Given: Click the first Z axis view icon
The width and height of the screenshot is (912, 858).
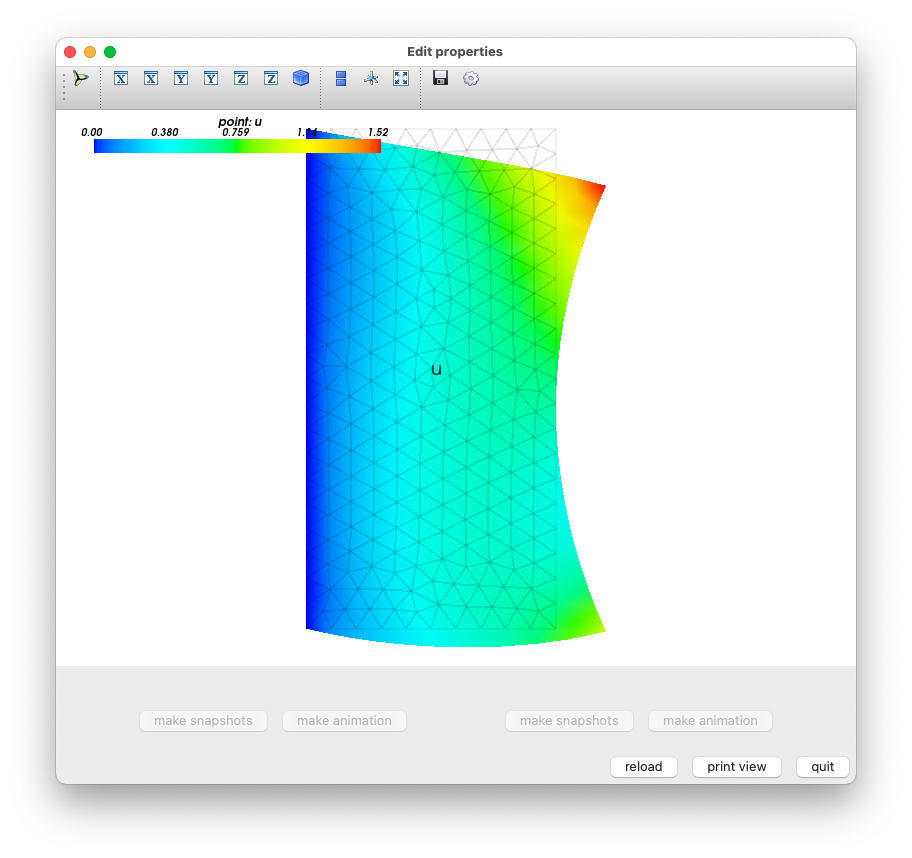Looking at the screenshot, I should click(241, 79).
